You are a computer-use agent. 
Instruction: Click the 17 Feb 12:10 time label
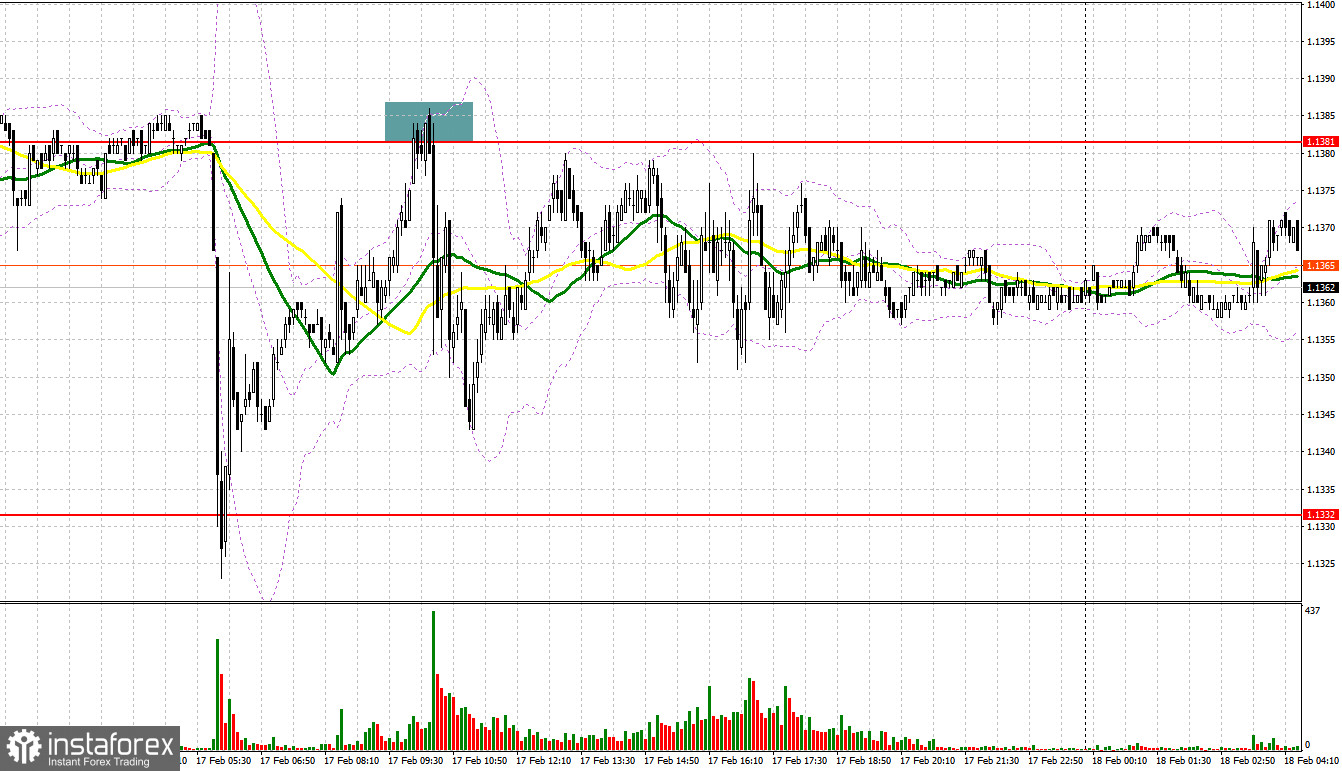point(542,761)
